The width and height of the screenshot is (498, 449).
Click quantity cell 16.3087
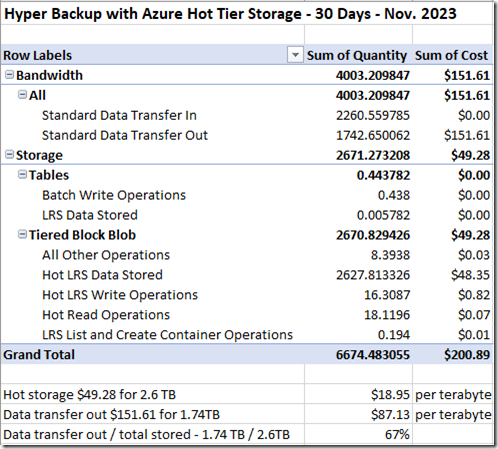(x=387, y=295)
